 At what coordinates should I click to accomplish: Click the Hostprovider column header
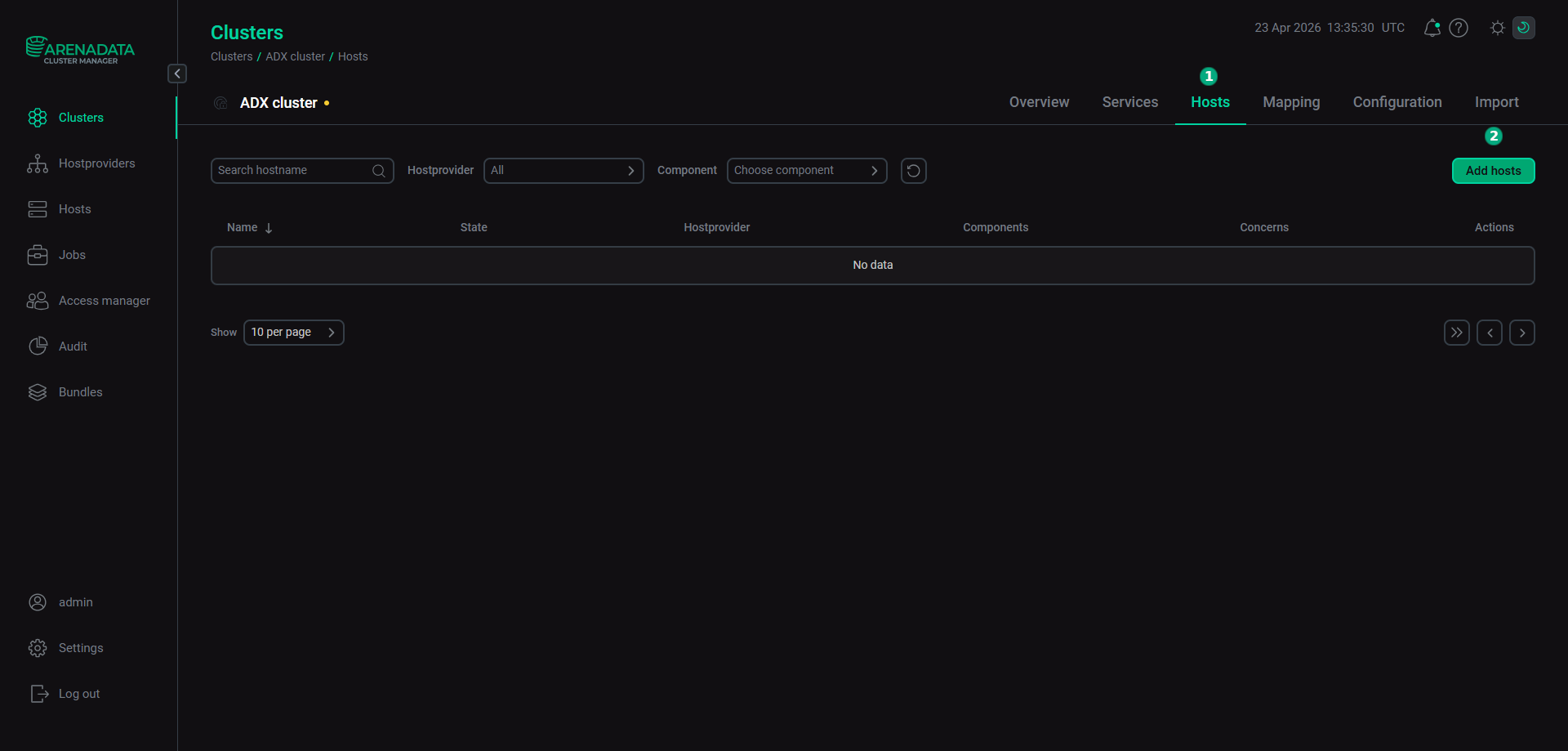coord(717,227)
